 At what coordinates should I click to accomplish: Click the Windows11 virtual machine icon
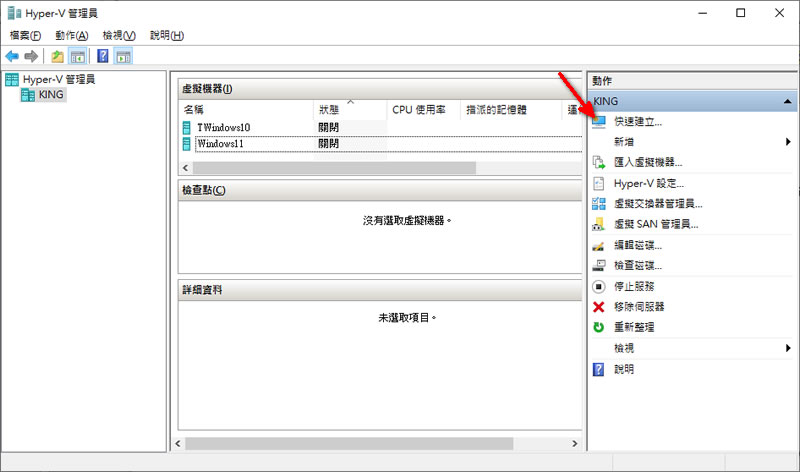[x=187, y=144]
